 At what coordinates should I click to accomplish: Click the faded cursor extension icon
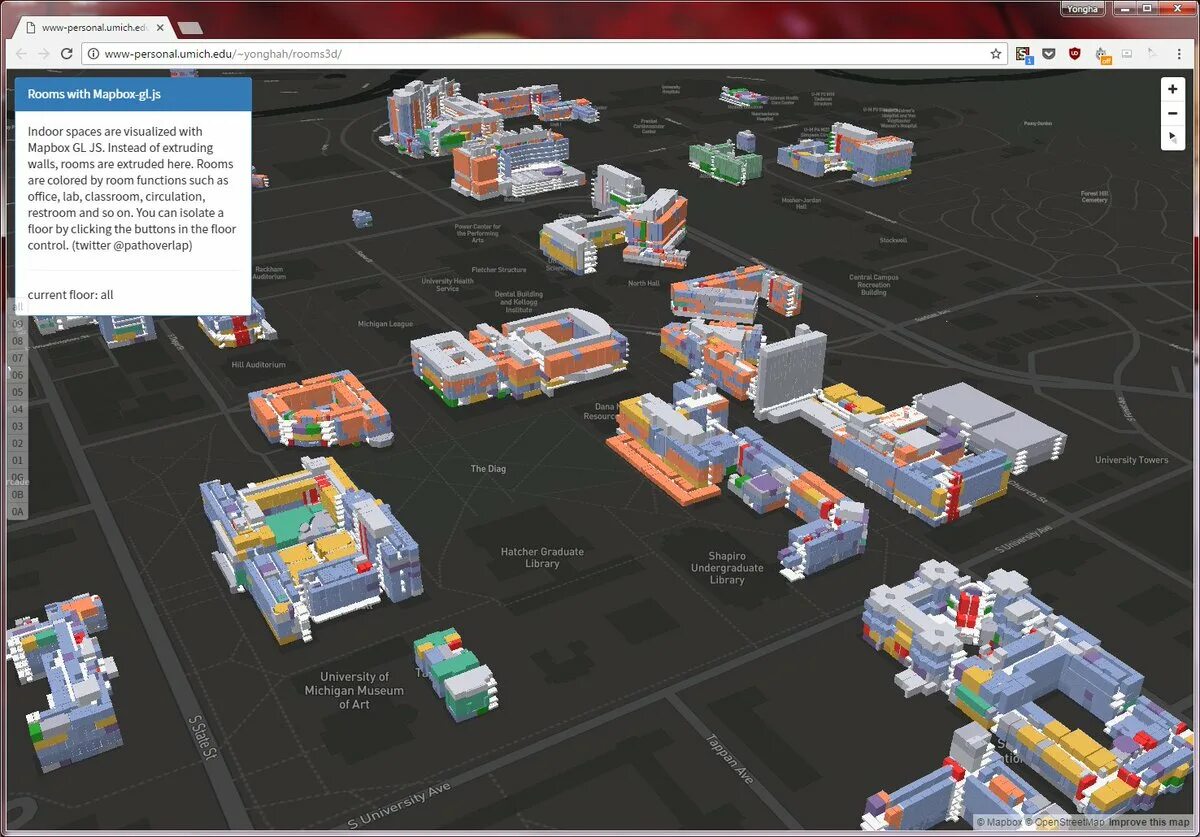1152,54
